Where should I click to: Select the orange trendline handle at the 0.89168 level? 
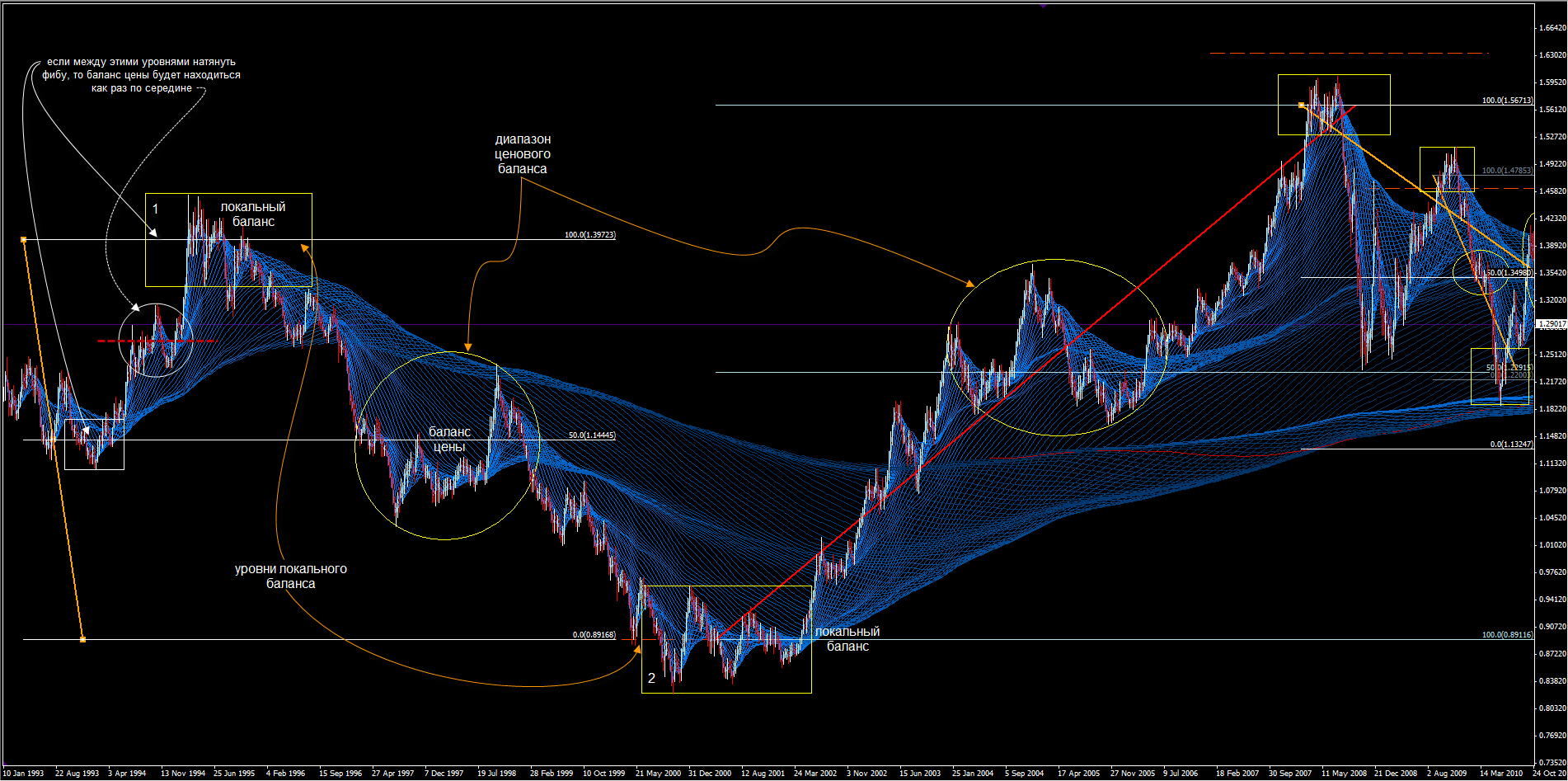[82, 639]
